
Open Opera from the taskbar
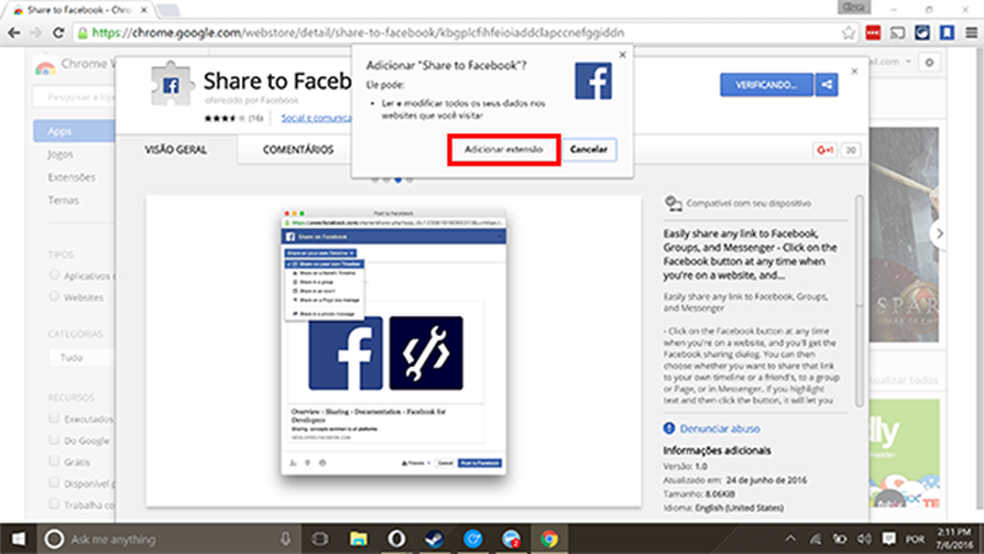pos(396,539)
